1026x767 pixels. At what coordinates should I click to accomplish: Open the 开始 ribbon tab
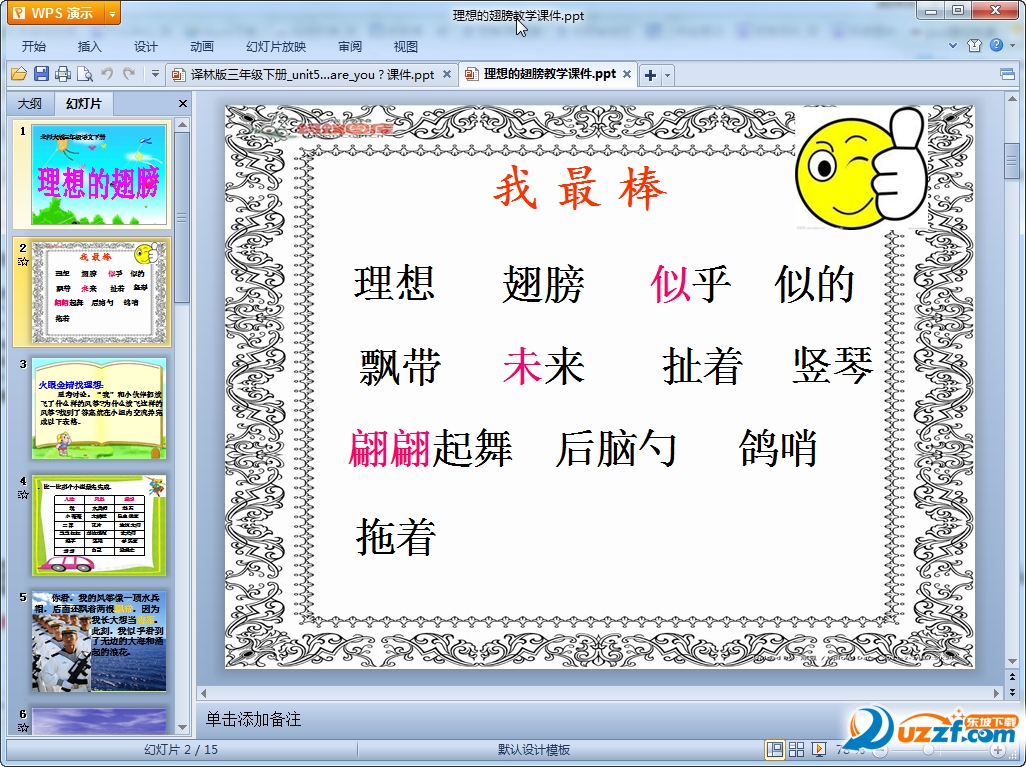click(x=34, y=46)
